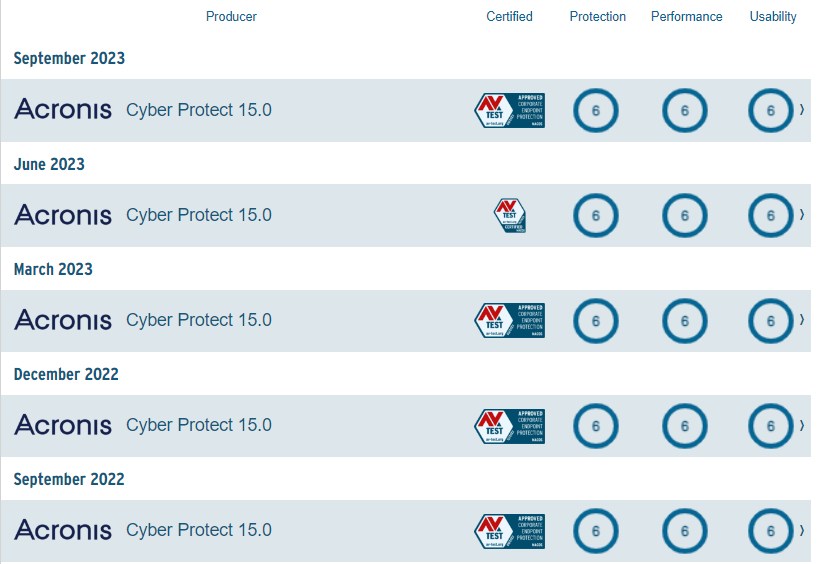
Task: Sort by the Protection column header
Action: tap(598, 17)
